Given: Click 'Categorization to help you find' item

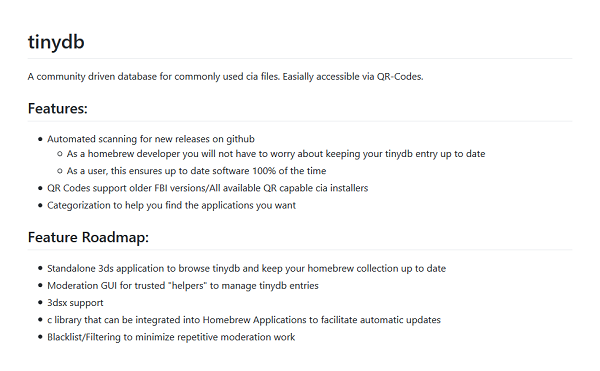Looking at the screenshot, I should point(171,205).
